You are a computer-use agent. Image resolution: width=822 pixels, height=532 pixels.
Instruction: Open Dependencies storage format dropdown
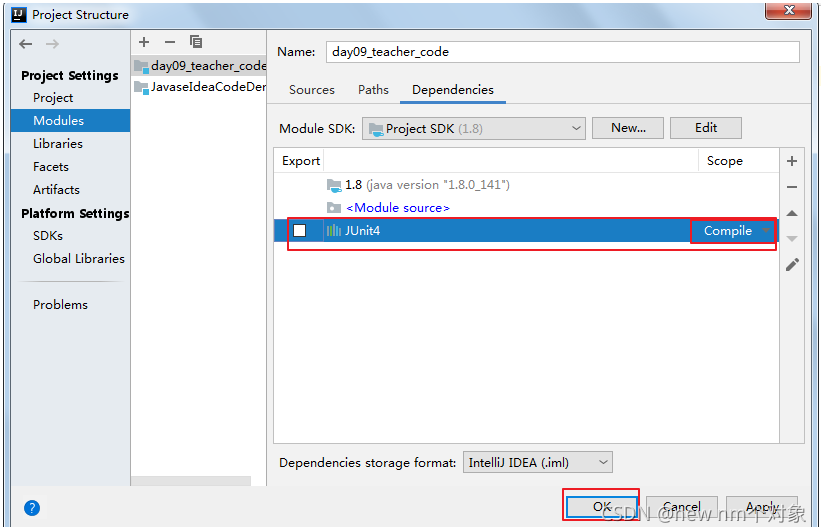point(537,462)
